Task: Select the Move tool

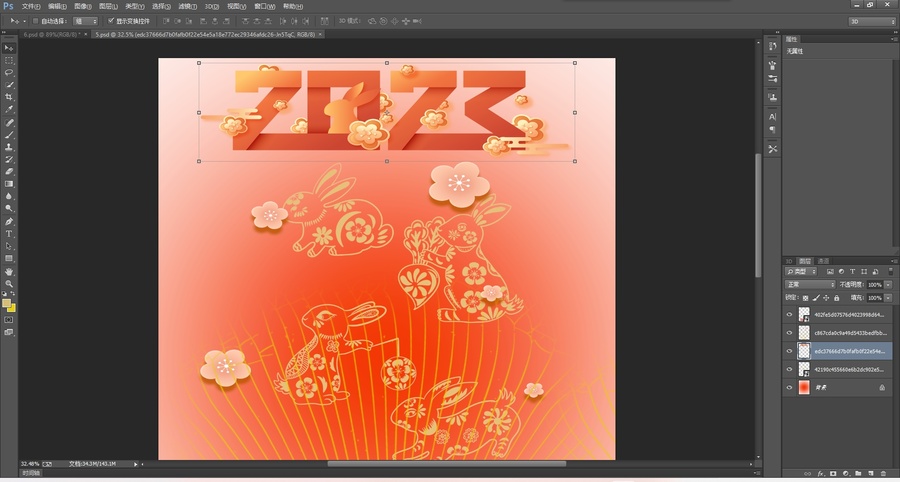Action: (9, 48)
